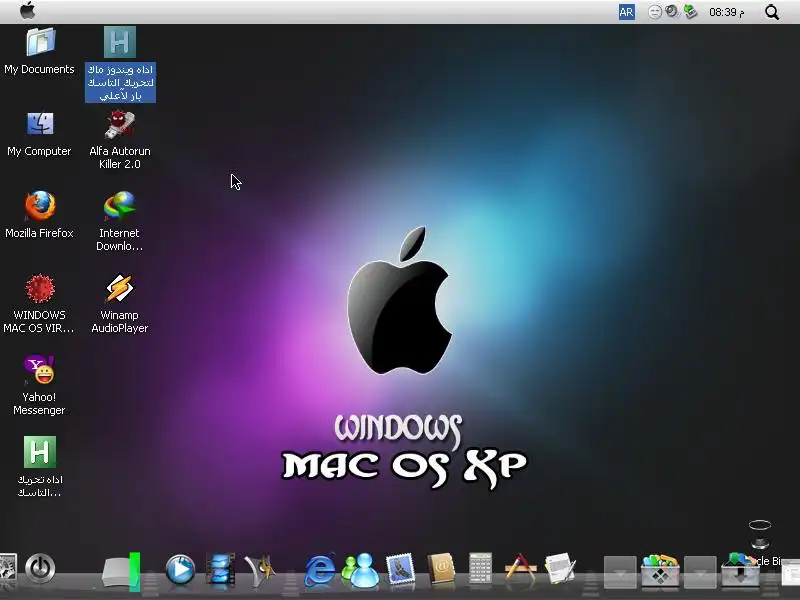Launch Internet Explorer from dock
Screen dimensions: 800x600
(x=320, y=569)
